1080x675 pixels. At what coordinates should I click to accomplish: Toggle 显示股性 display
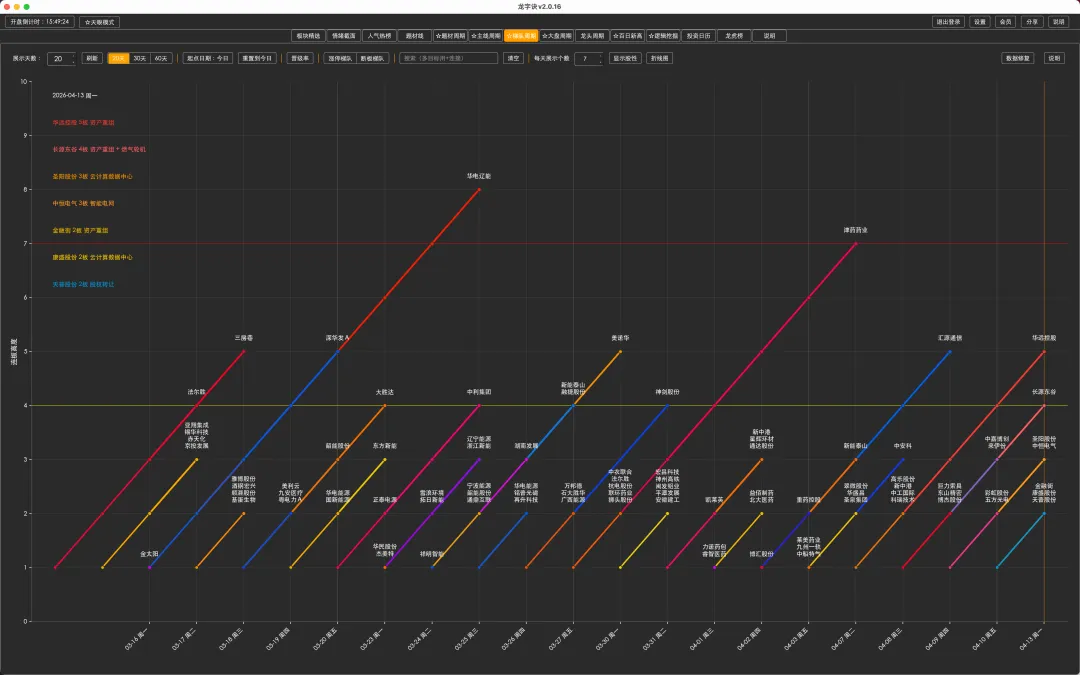pyautogui.click(x=625, y=59)
